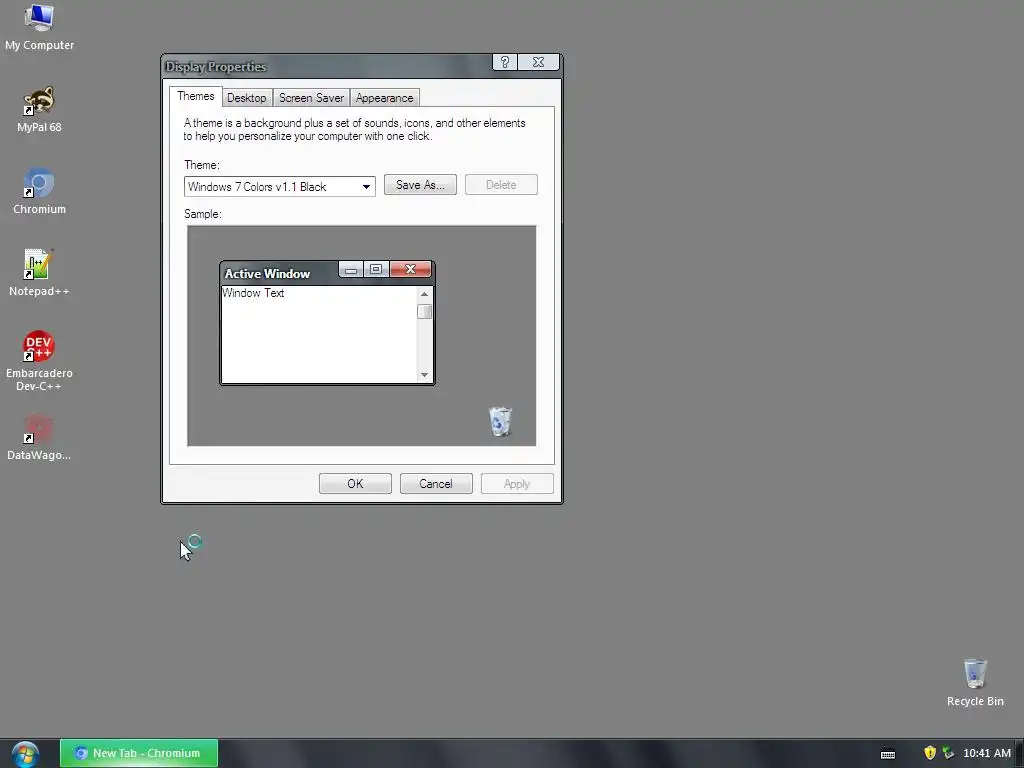Switch to the Screen Saver tab
1024x768 pixels.
[312, 98]
